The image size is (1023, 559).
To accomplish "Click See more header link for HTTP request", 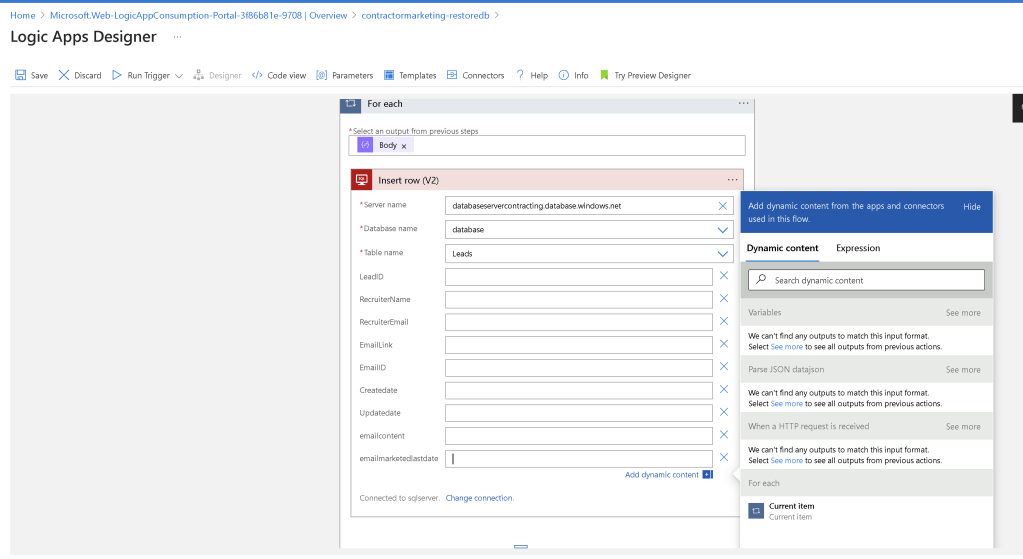I will 963,427.
